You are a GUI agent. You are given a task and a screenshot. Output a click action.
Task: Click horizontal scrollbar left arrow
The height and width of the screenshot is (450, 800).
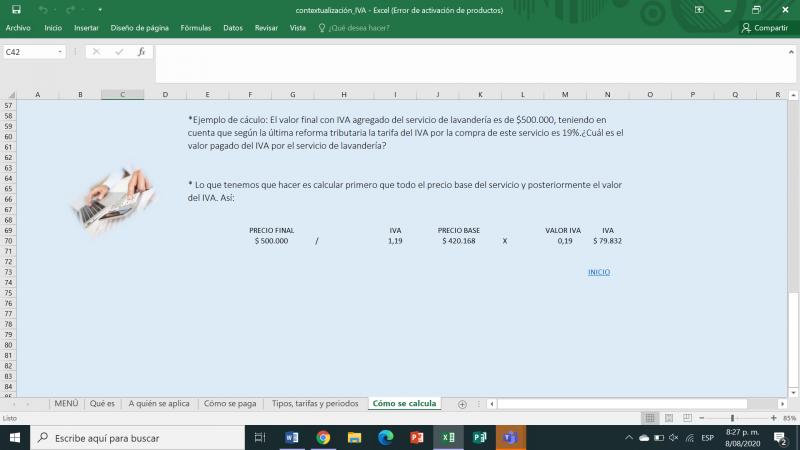pos(491,404)
